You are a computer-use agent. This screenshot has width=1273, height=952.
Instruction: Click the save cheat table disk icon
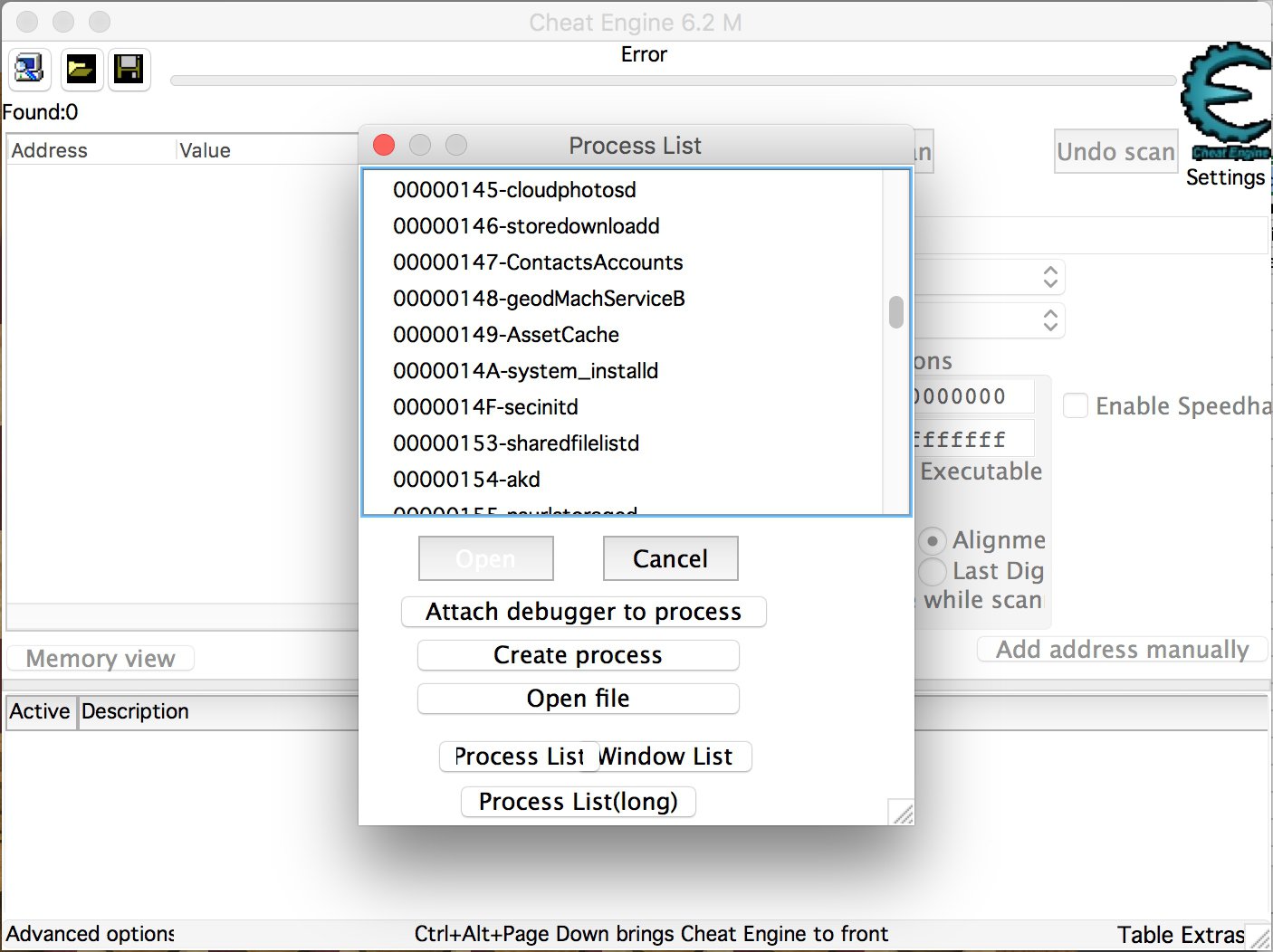click(129, 69)
